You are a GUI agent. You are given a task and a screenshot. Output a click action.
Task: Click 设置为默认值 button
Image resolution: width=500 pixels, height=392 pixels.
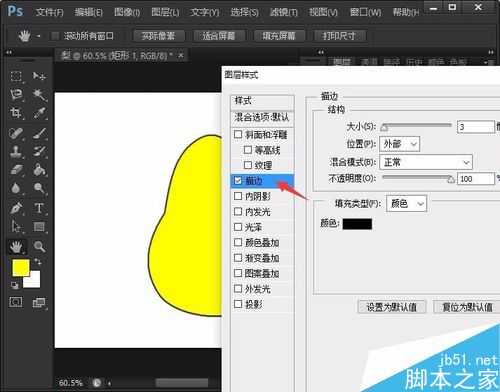click(x=392, y=307)
